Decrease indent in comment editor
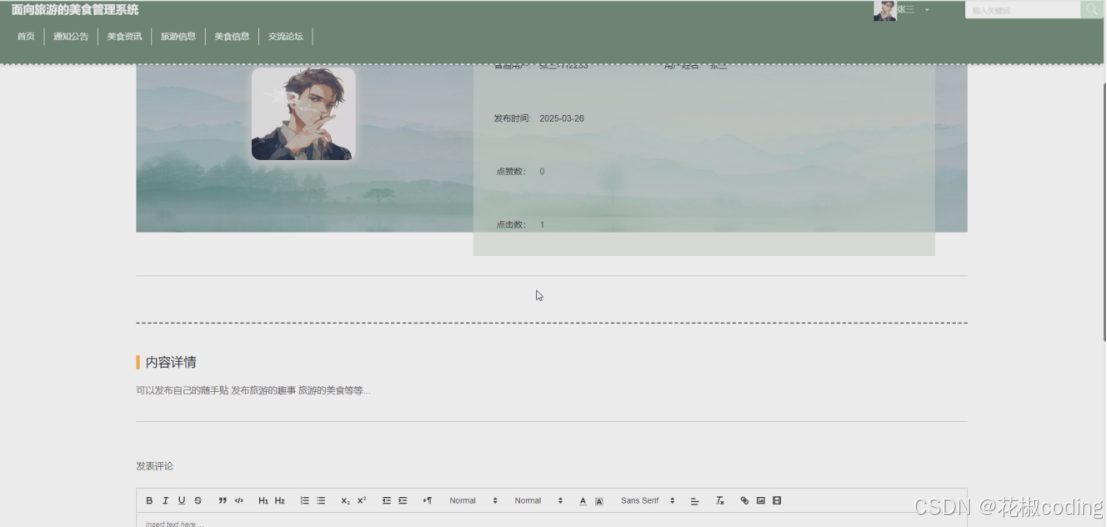Screen dimensions: 1107x527 pyautogui.click(x=386, y=500)
